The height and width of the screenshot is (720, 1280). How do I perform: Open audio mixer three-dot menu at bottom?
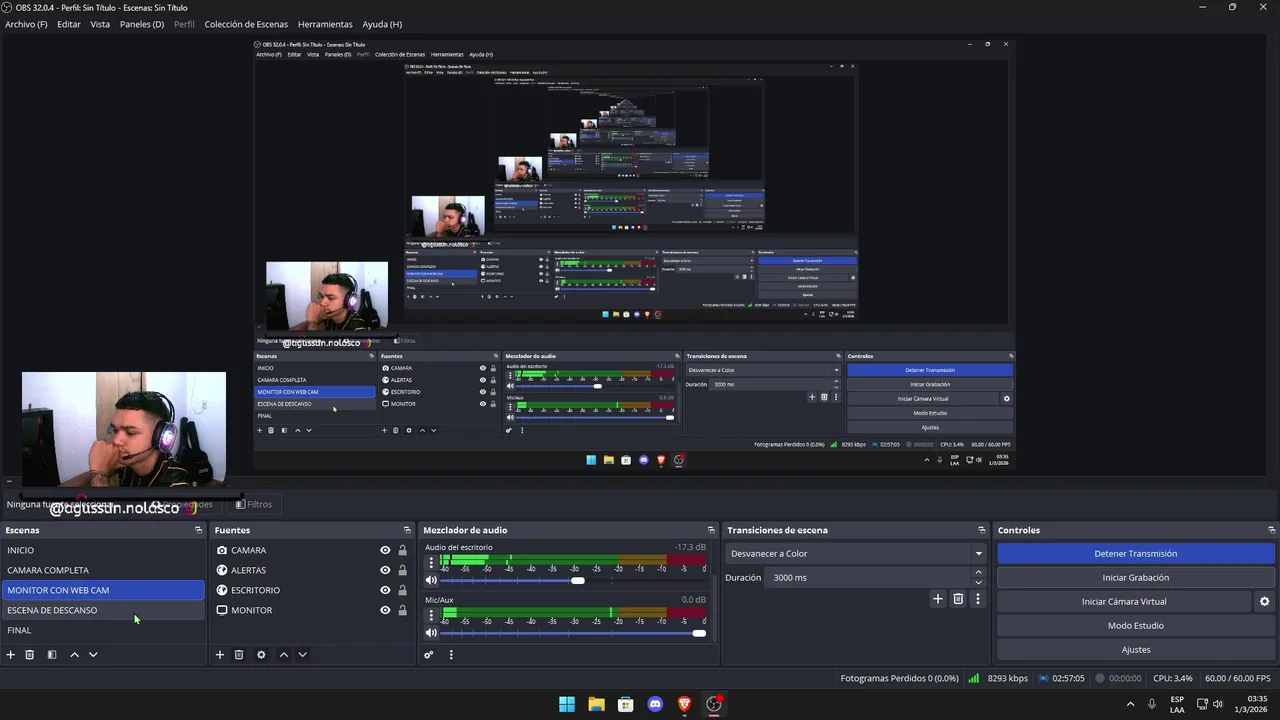(451, 655)
